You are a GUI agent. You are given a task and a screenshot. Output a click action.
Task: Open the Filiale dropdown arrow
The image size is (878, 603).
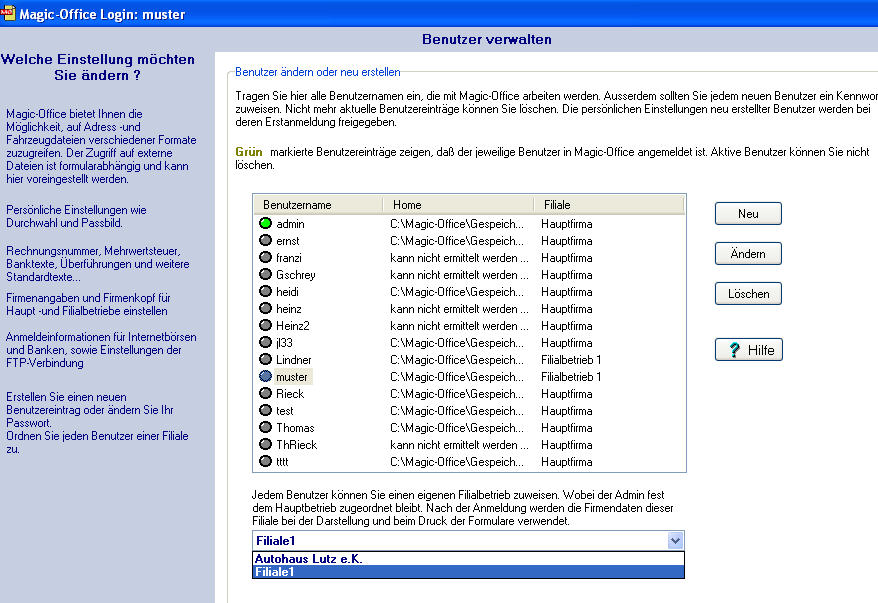pyautogui.click(x=675, y=541)
